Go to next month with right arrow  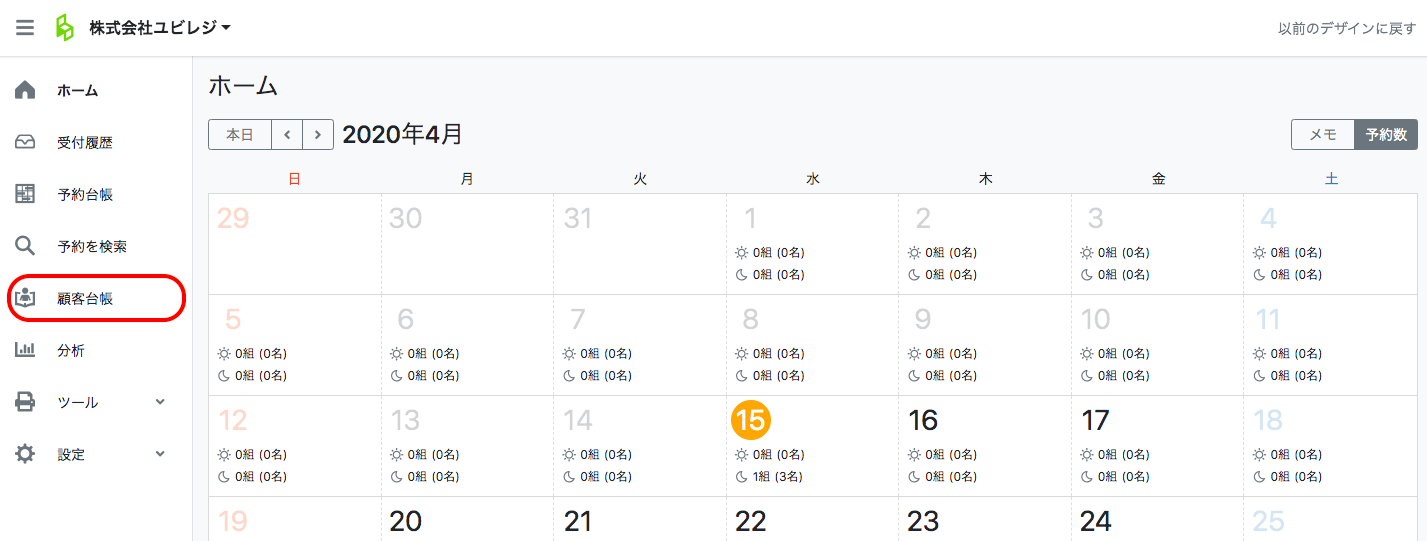point(318,134)
